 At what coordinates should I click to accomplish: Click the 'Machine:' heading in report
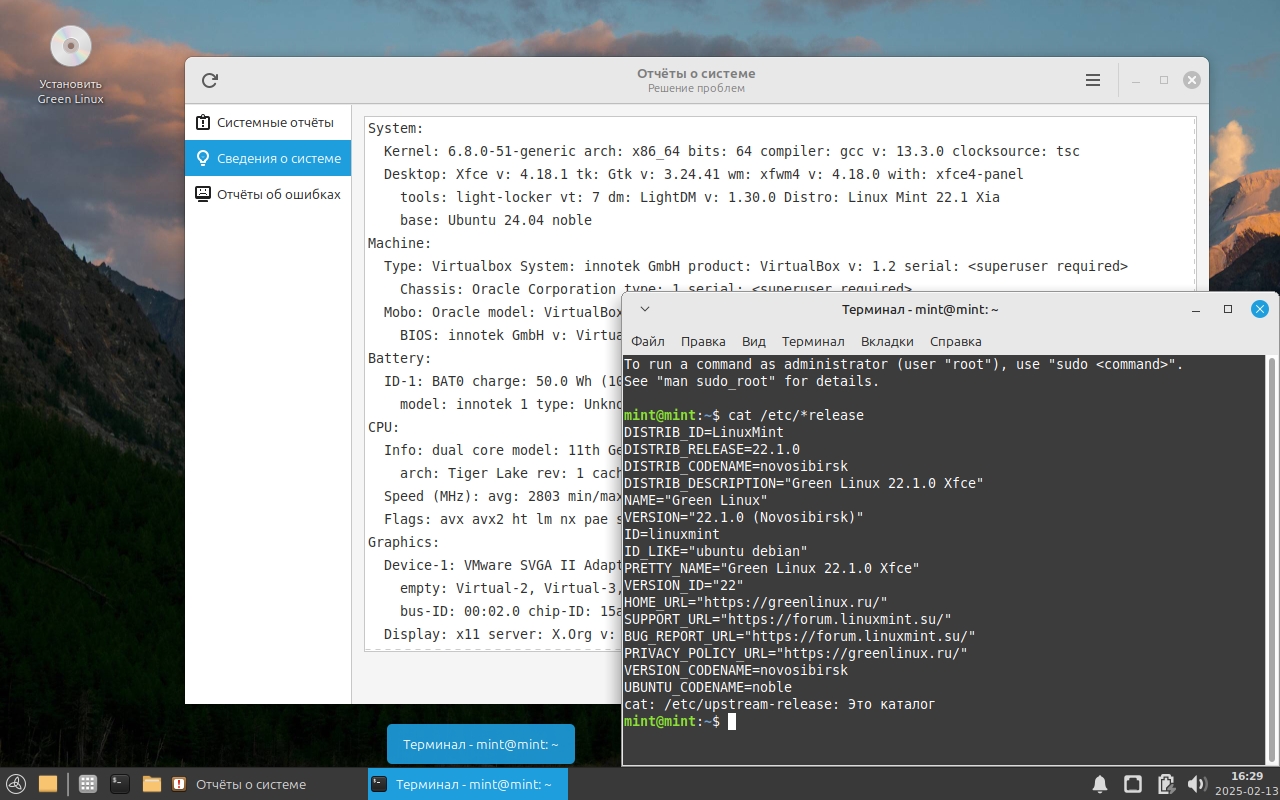click(x=400, y=243)
